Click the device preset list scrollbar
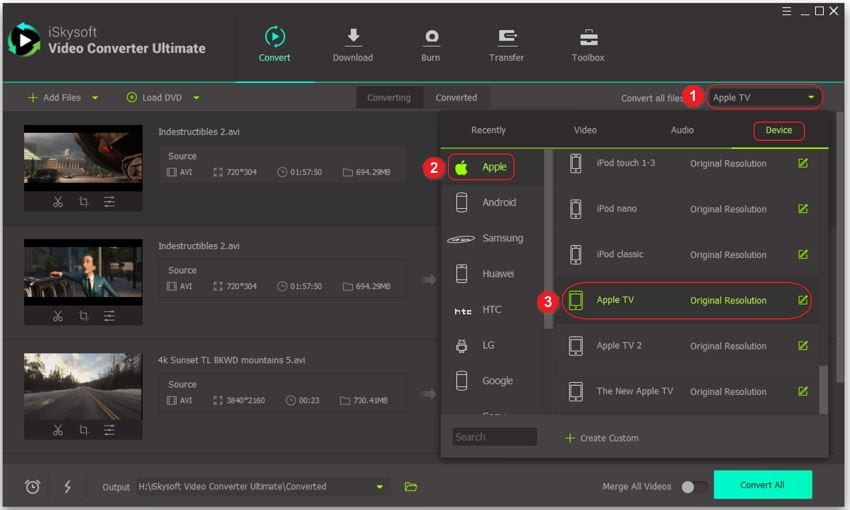Viewport: 850px width, 510px height. pos(823,390)
